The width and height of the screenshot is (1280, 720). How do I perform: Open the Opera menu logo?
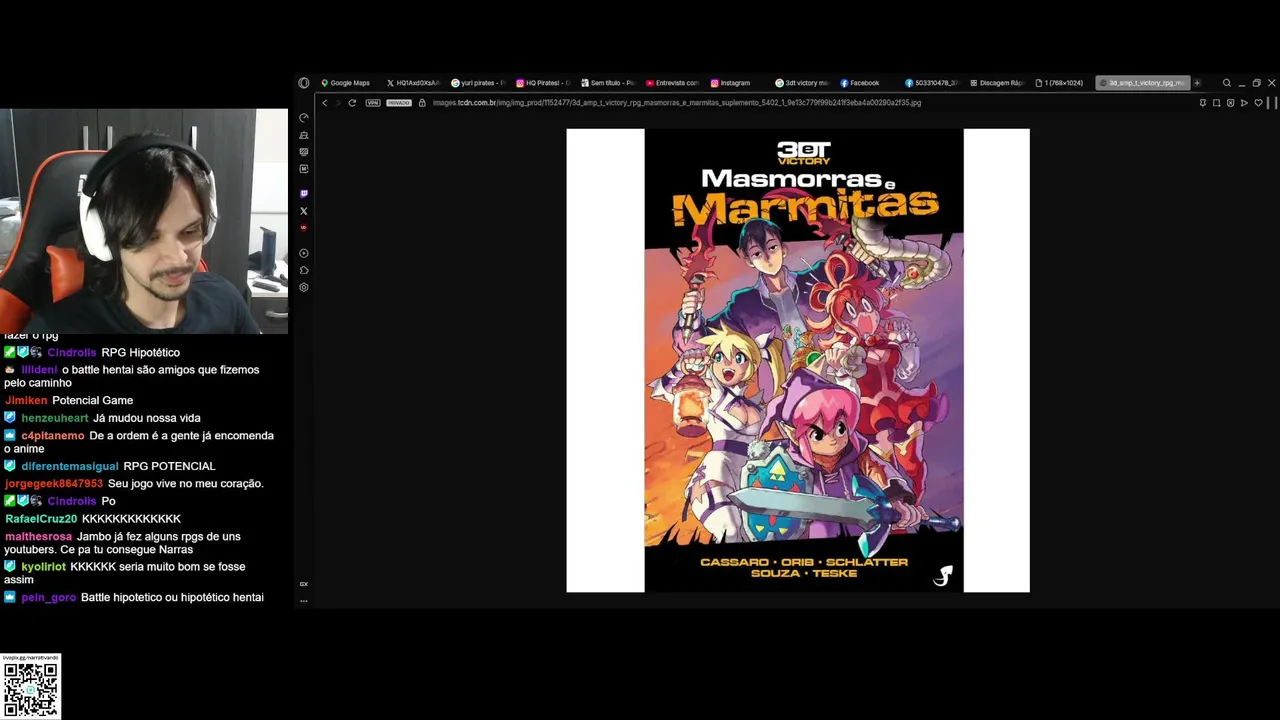coord(304,83)
